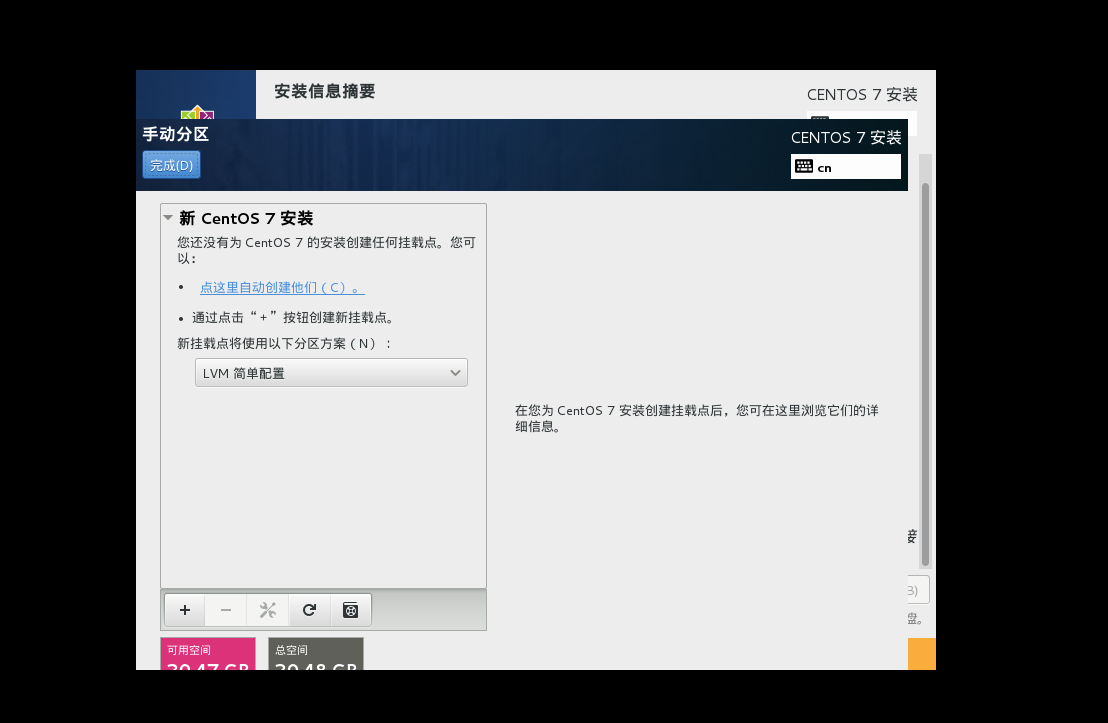
Task: Click the label 新挂载点将使用以下分区方案（N）
Action: [x=285, y=343]
